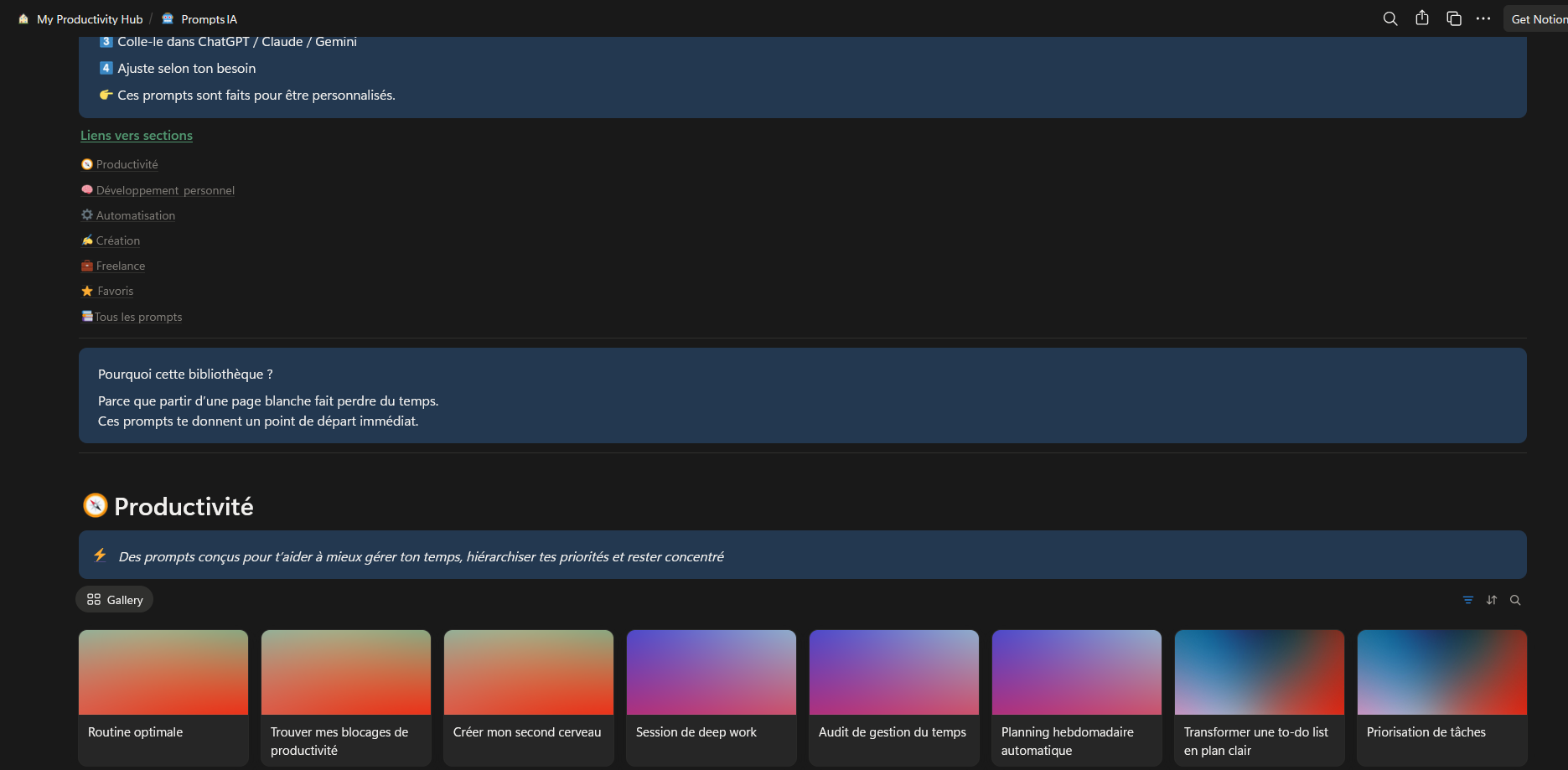
Task: Open the Routine optimale gallery card
Action: coord(163,697)
